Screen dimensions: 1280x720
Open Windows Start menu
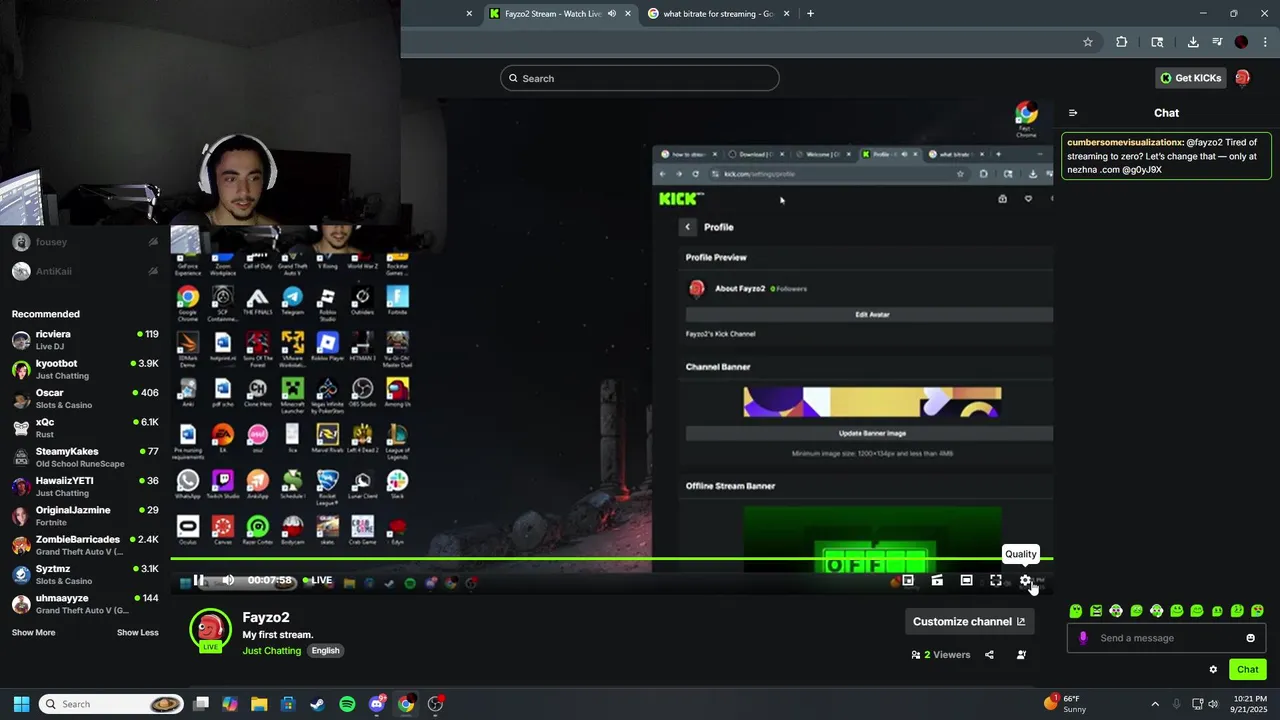pyautogui.click(x=21, y=704)
